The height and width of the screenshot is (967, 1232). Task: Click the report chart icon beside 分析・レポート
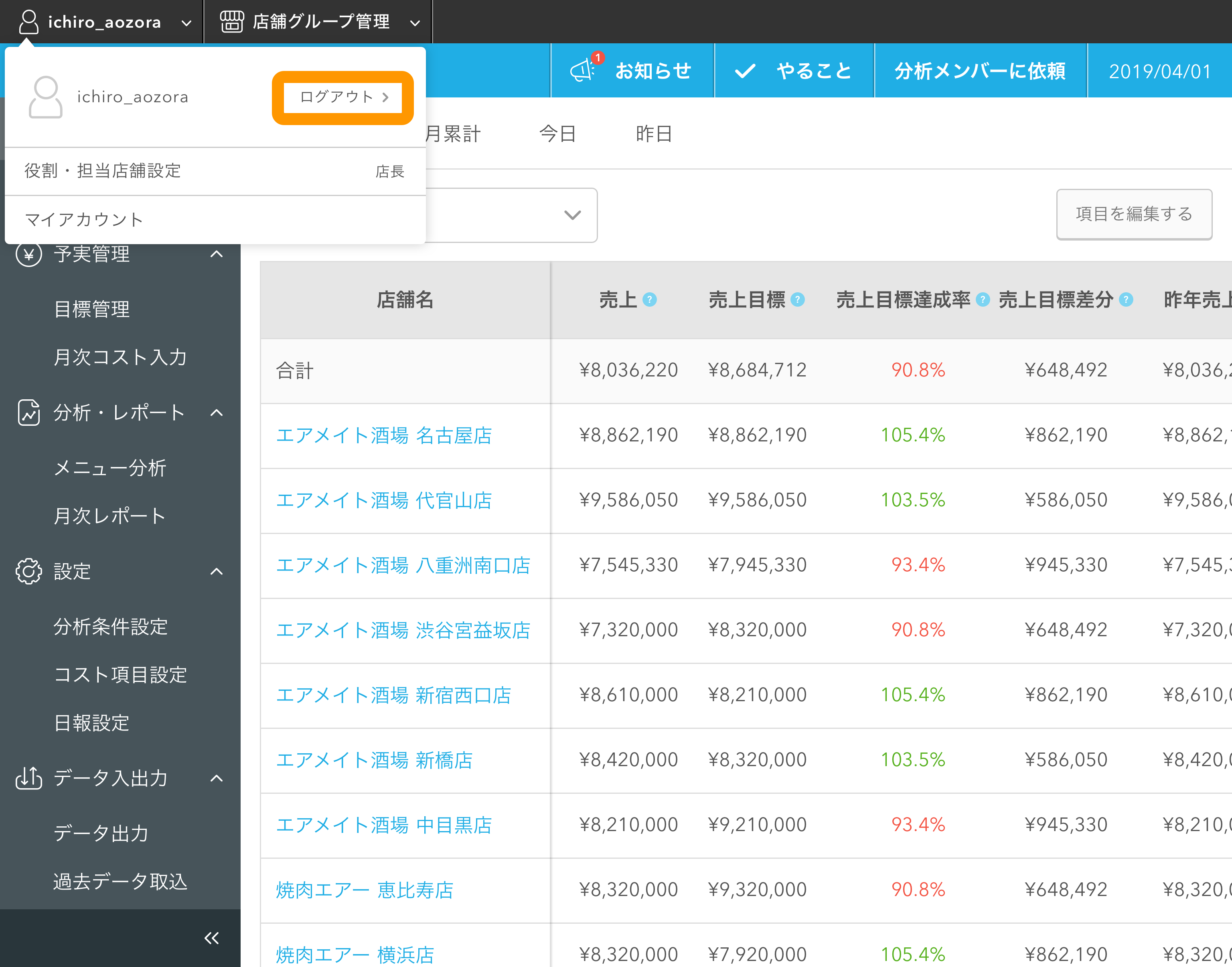29,412
